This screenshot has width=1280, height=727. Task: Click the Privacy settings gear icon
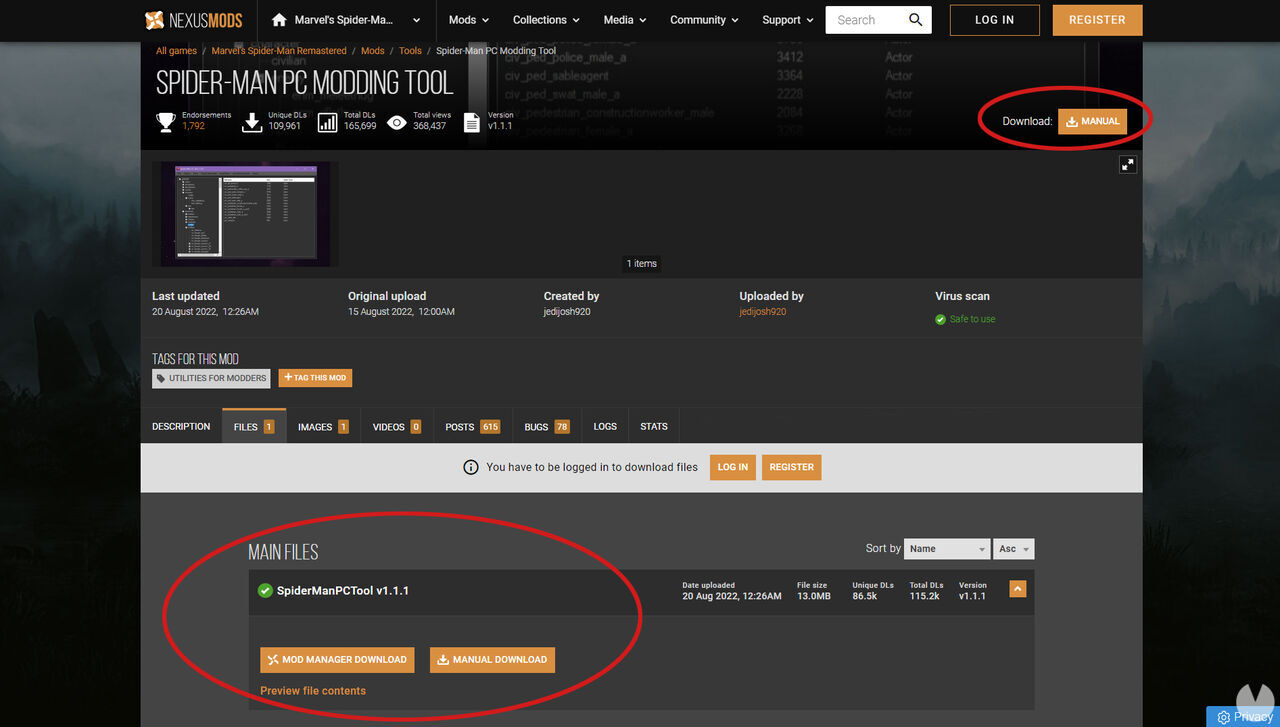tap(1223, 717)
